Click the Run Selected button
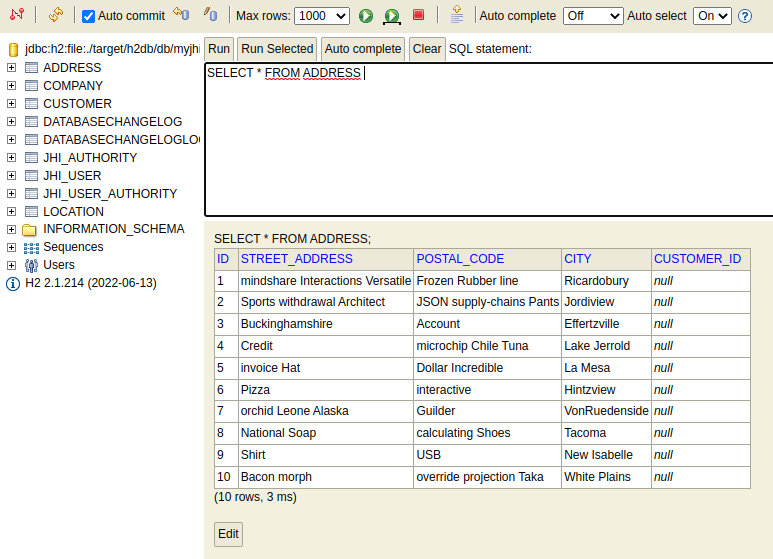The width and height of the screenshot is (773, 559). pos(277,49)
